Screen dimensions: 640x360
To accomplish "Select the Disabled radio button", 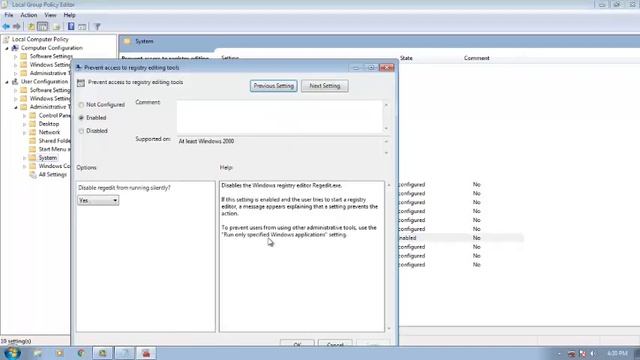I will click(x=81, y=131).
